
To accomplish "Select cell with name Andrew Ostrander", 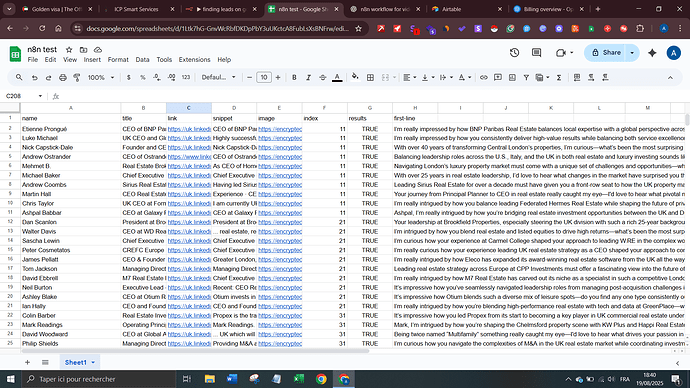I will click(x=70, y=157).
